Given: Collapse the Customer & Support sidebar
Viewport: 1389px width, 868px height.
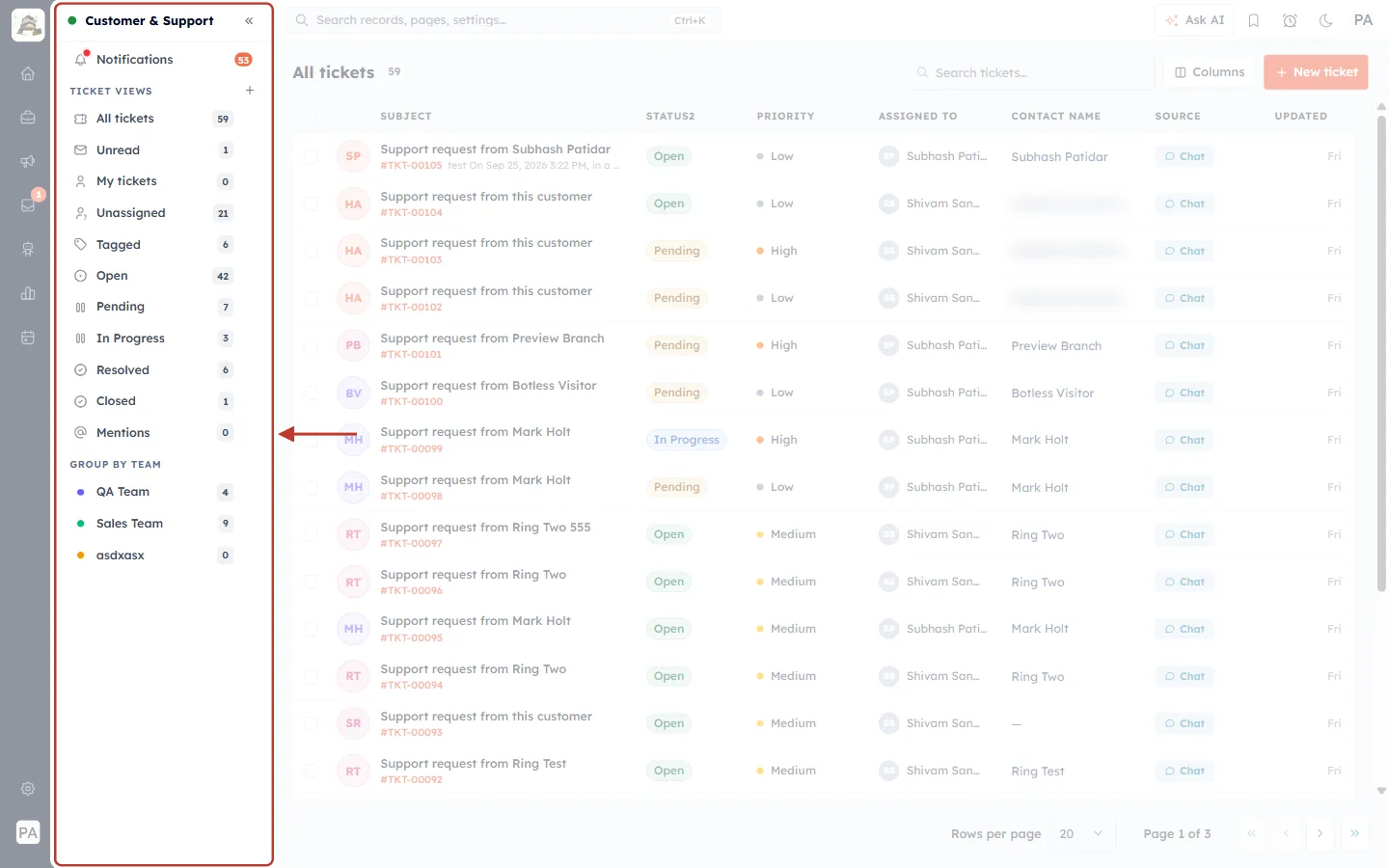Looking at the screenshot, I should 249,20.
